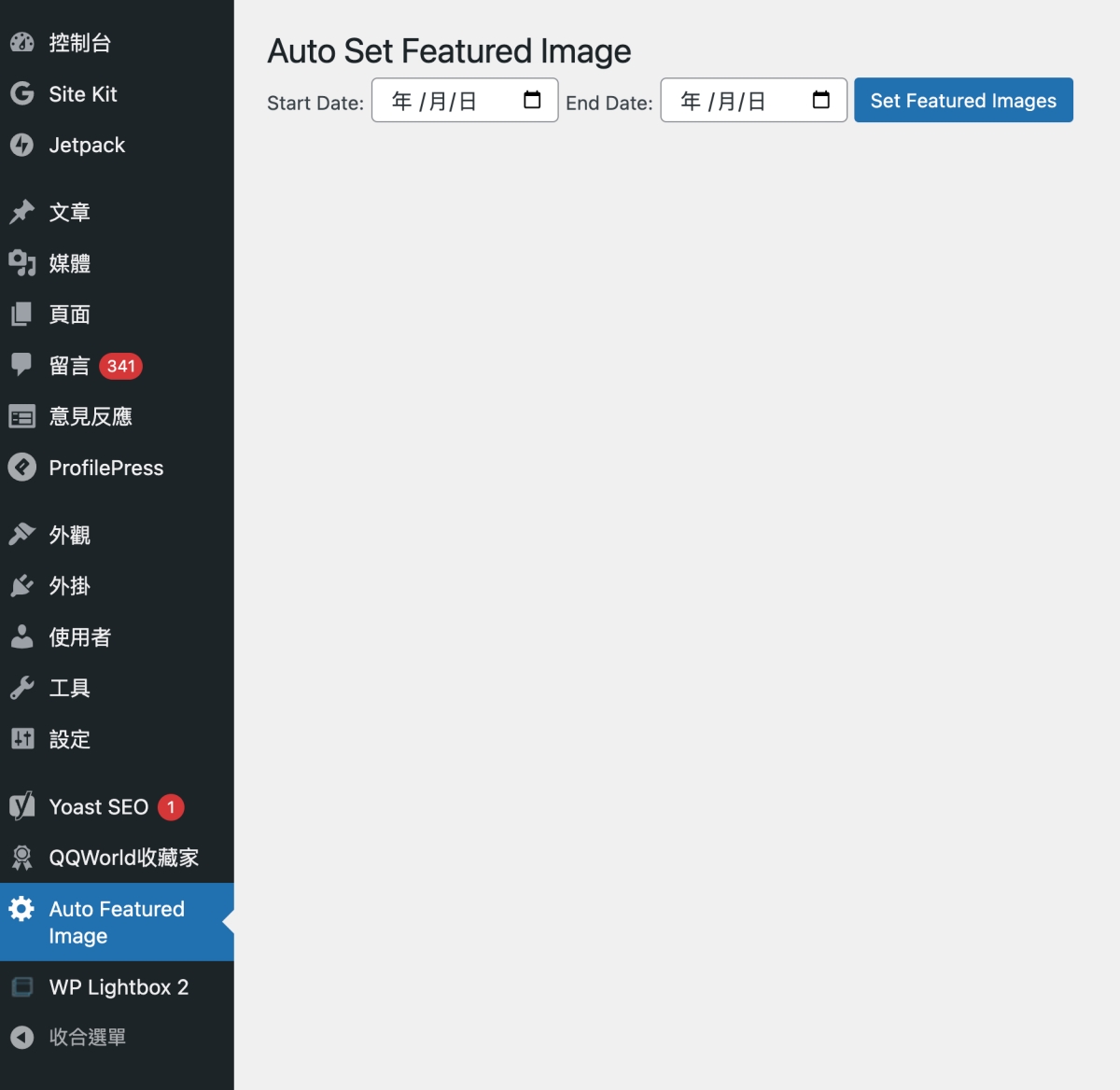
Task: Open the WP Lightbox 2 menu
Action: coord(119,987)
